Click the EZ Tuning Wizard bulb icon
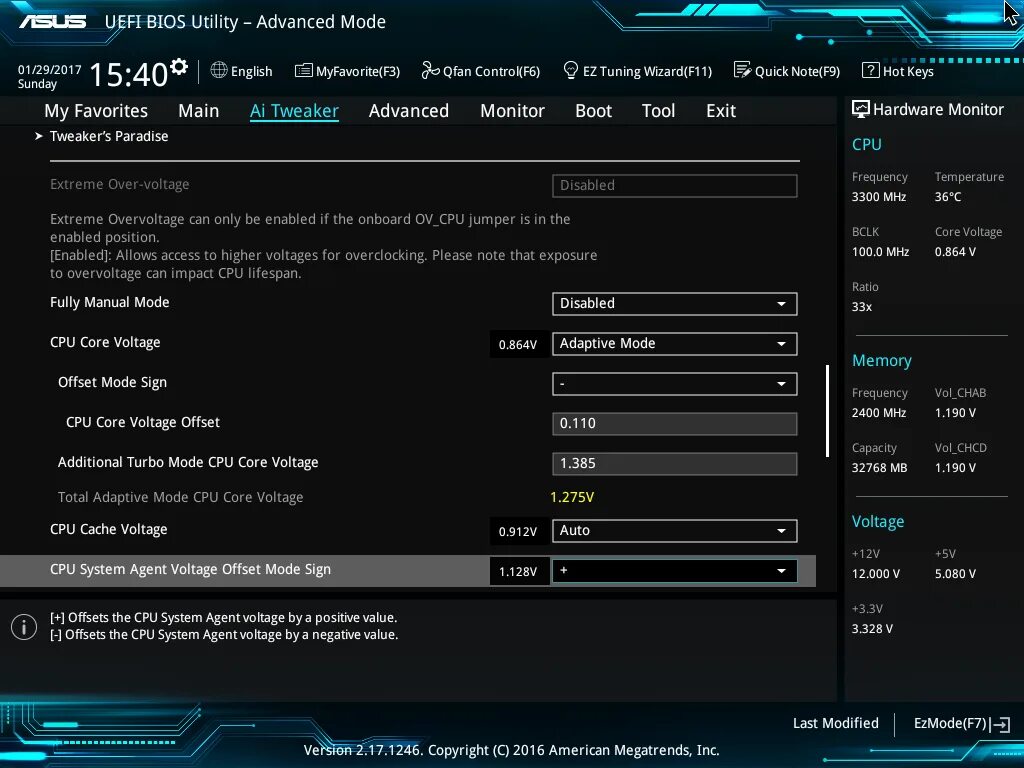The width and height of the screenshot is (1024, 768). tap(570, 70)
